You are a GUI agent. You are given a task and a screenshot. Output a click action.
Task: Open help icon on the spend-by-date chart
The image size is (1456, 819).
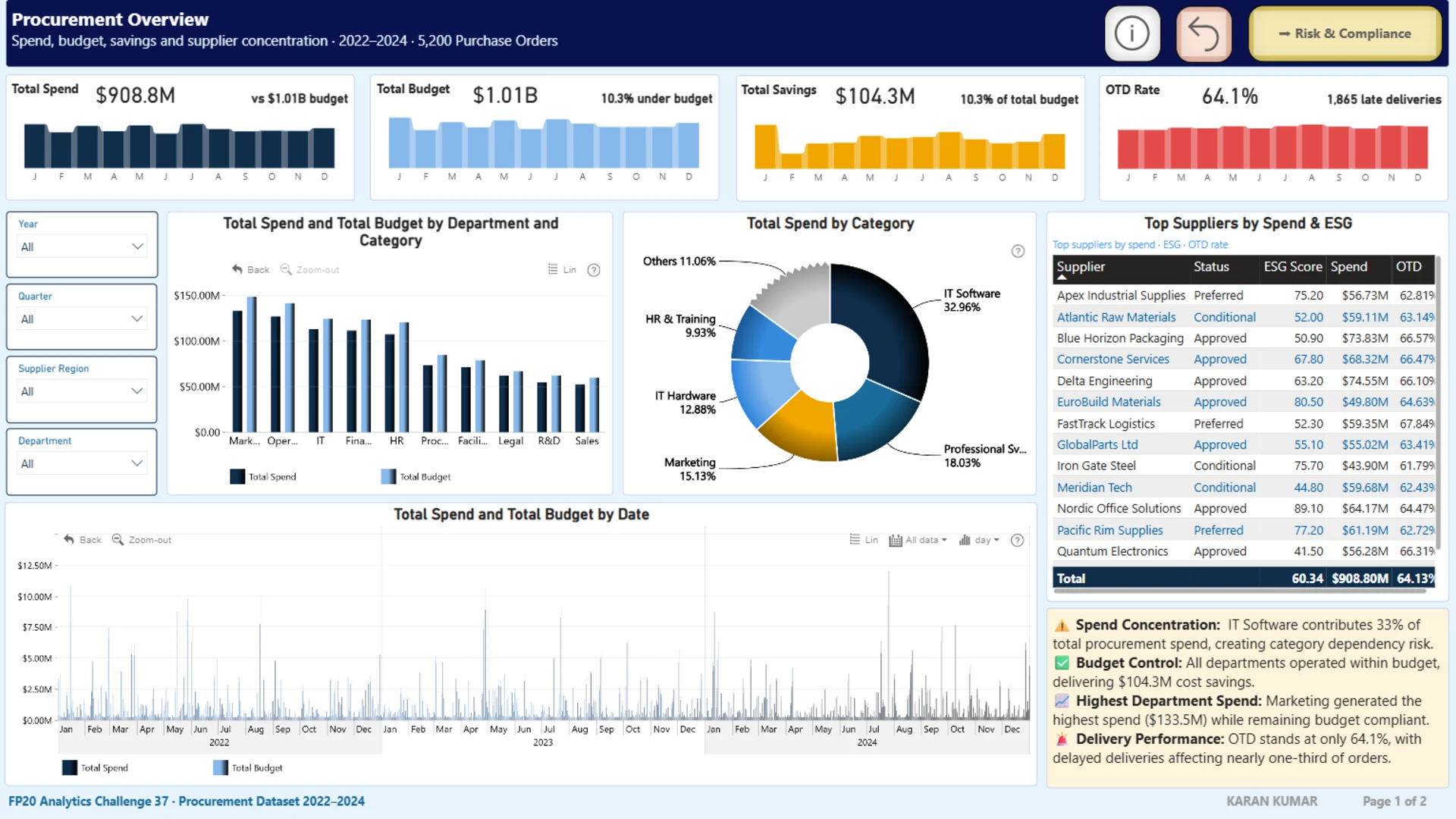point(1018,540)
